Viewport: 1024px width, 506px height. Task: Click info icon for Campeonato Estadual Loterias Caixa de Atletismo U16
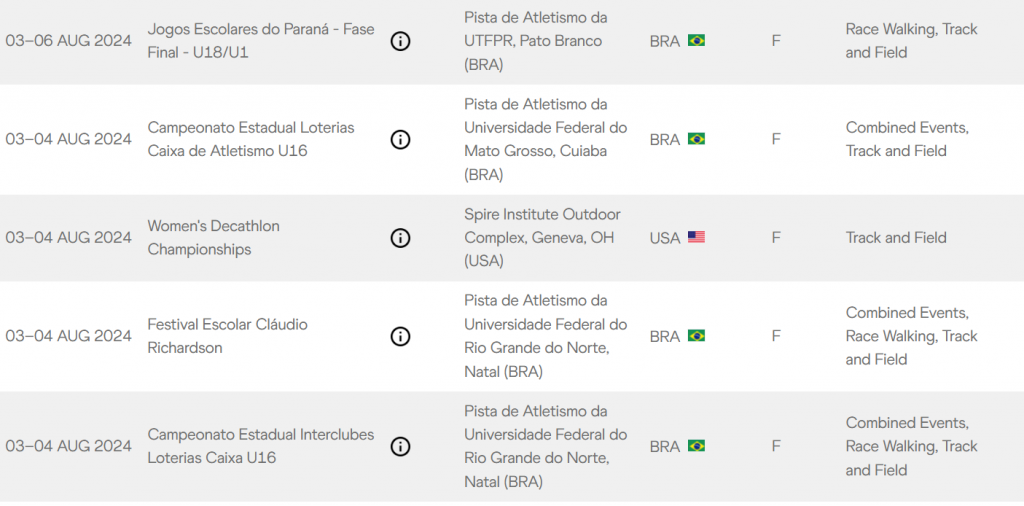(400, 140)
